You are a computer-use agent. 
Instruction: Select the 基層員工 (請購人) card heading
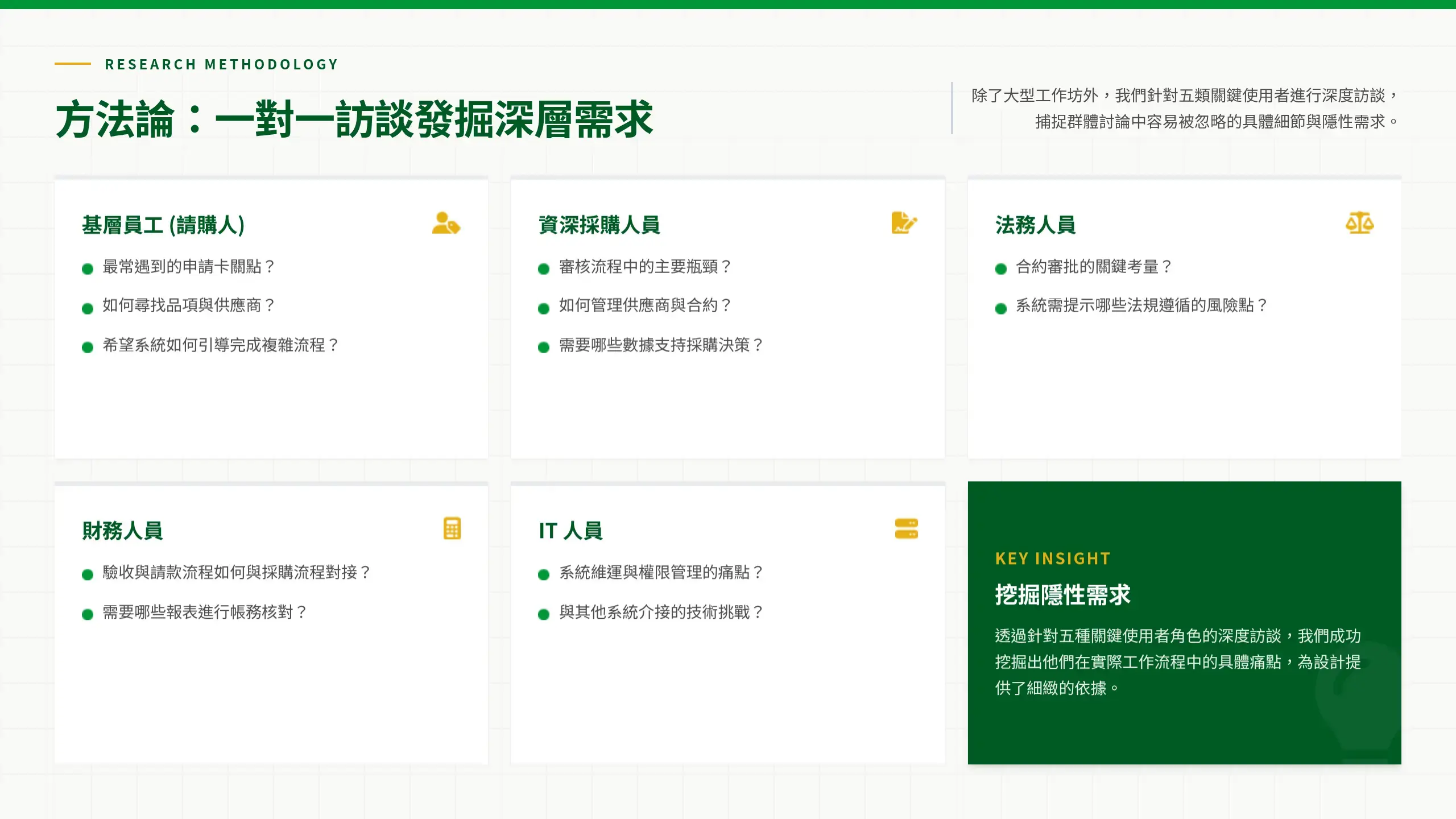pyautogui.click(x=163, y=225)
